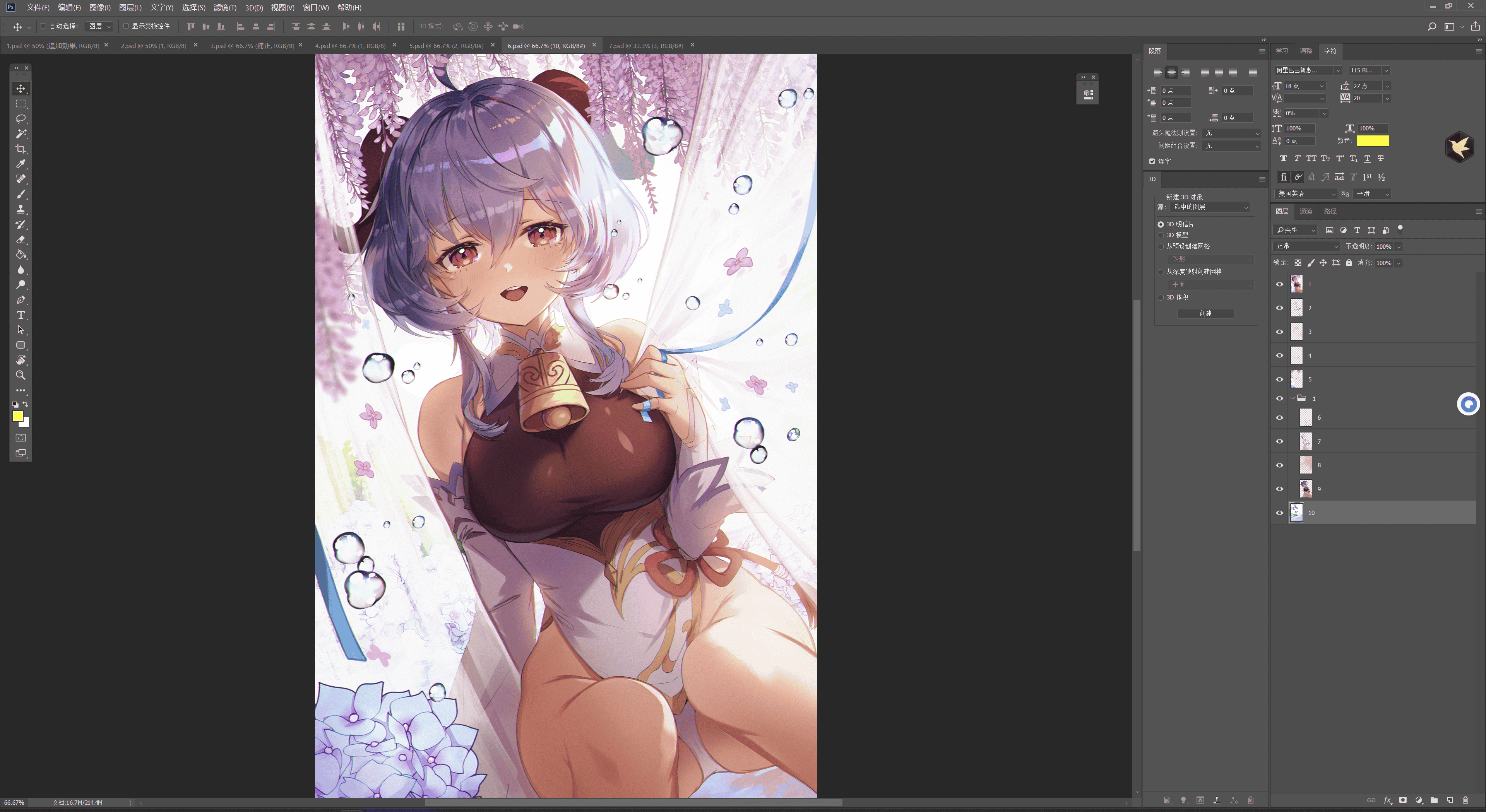The image size is (1486, 812).
Task: Switch to the 路径 panel tab
Action: pyautogui.click(x=1330, y=211)
